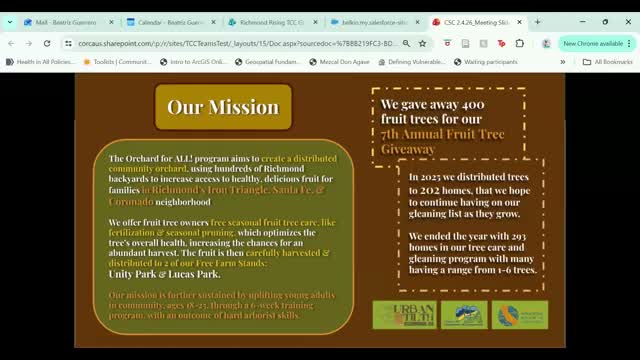Switch to the Salesforce site tab

point(374,22)
